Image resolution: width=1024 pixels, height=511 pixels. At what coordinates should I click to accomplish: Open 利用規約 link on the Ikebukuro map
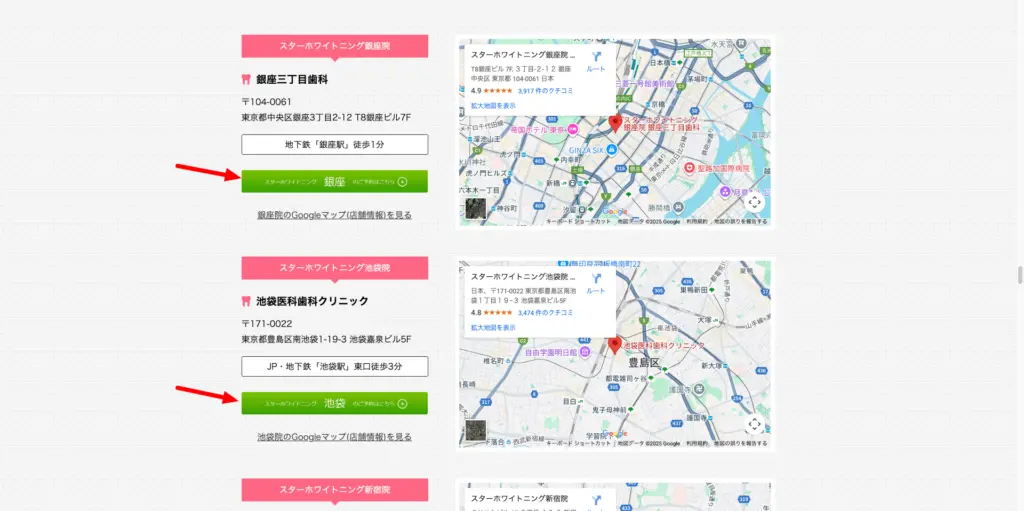tap(697, 444)
